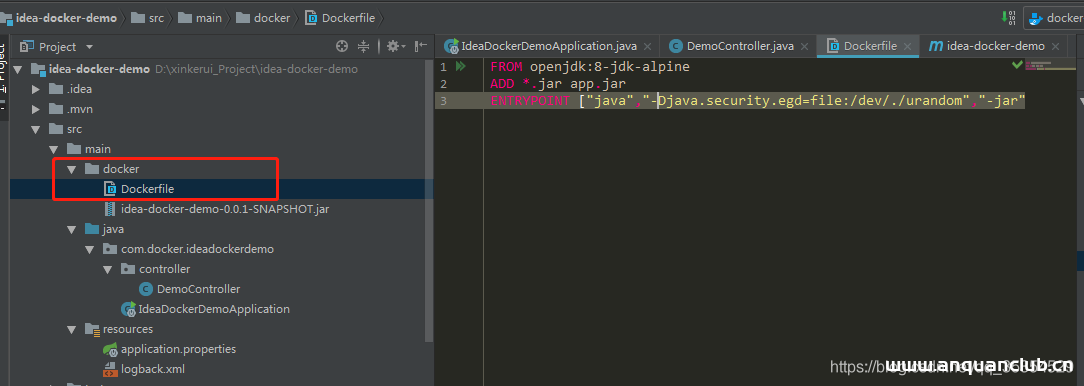Click the jar archive icon in project tree
This screenshot has height=386, width=1084.
coord(110,208)
